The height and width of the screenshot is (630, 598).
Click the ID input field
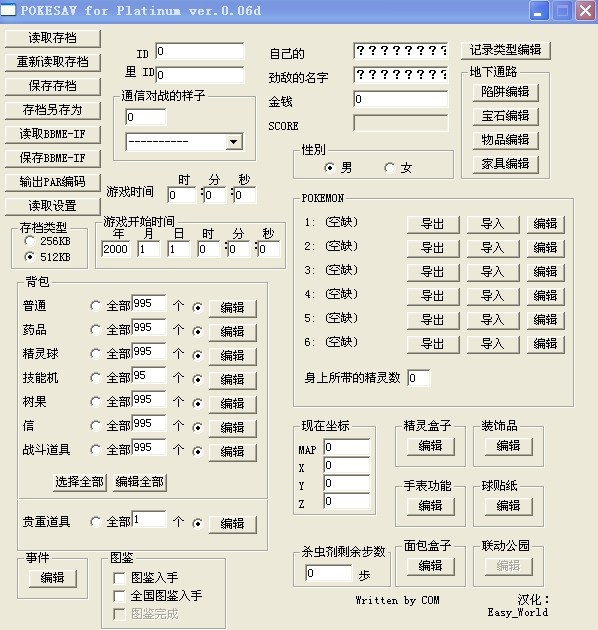pos(200,51)
